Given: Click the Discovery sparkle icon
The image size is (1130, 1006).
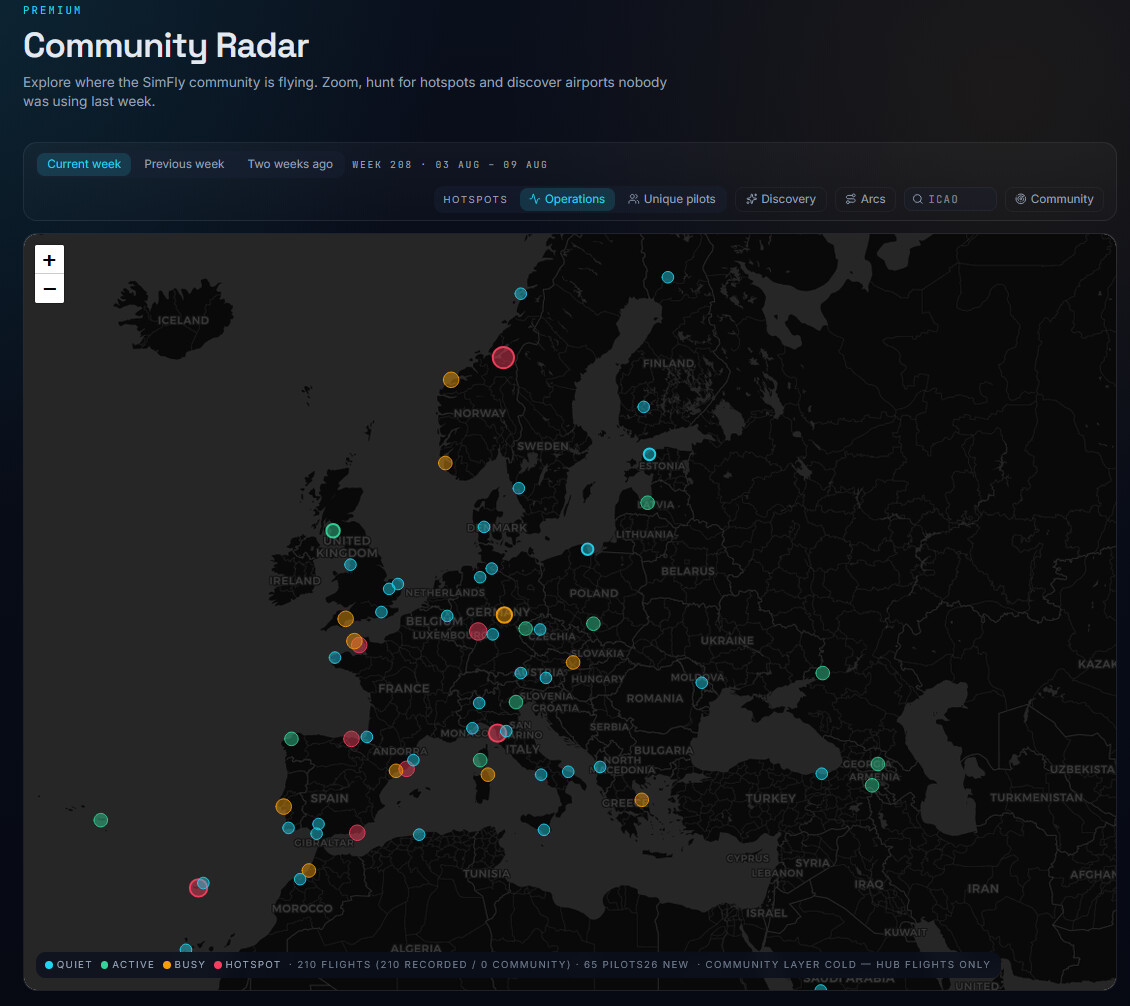Looking at the screenshot, I should click(752, 199).
